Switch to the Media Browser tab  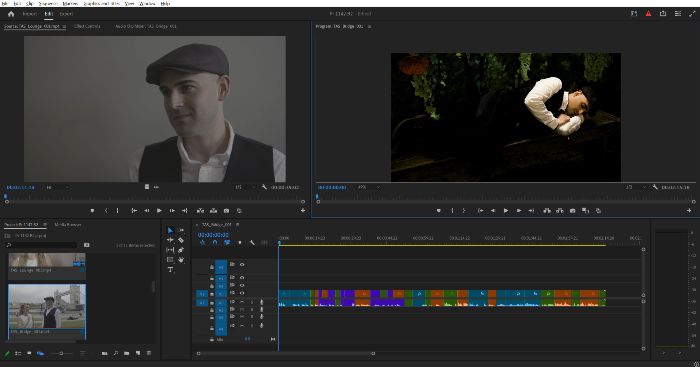[x=68, y=225]
